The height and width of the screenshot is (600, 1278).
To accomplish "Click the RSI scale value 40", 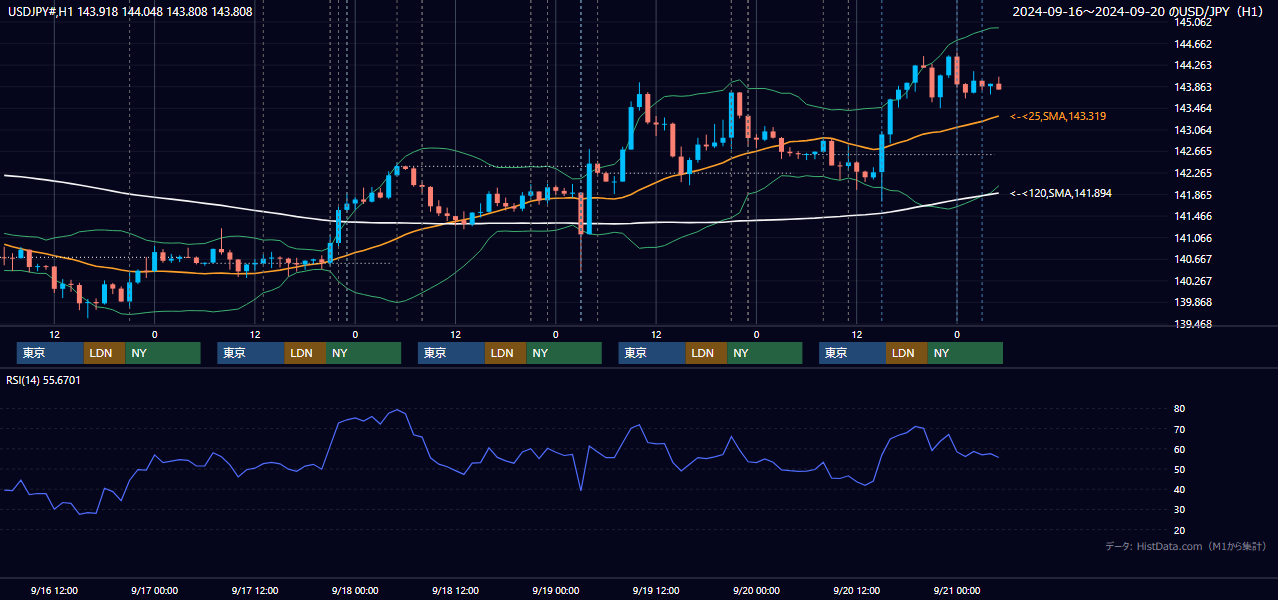I will 1180,489.
